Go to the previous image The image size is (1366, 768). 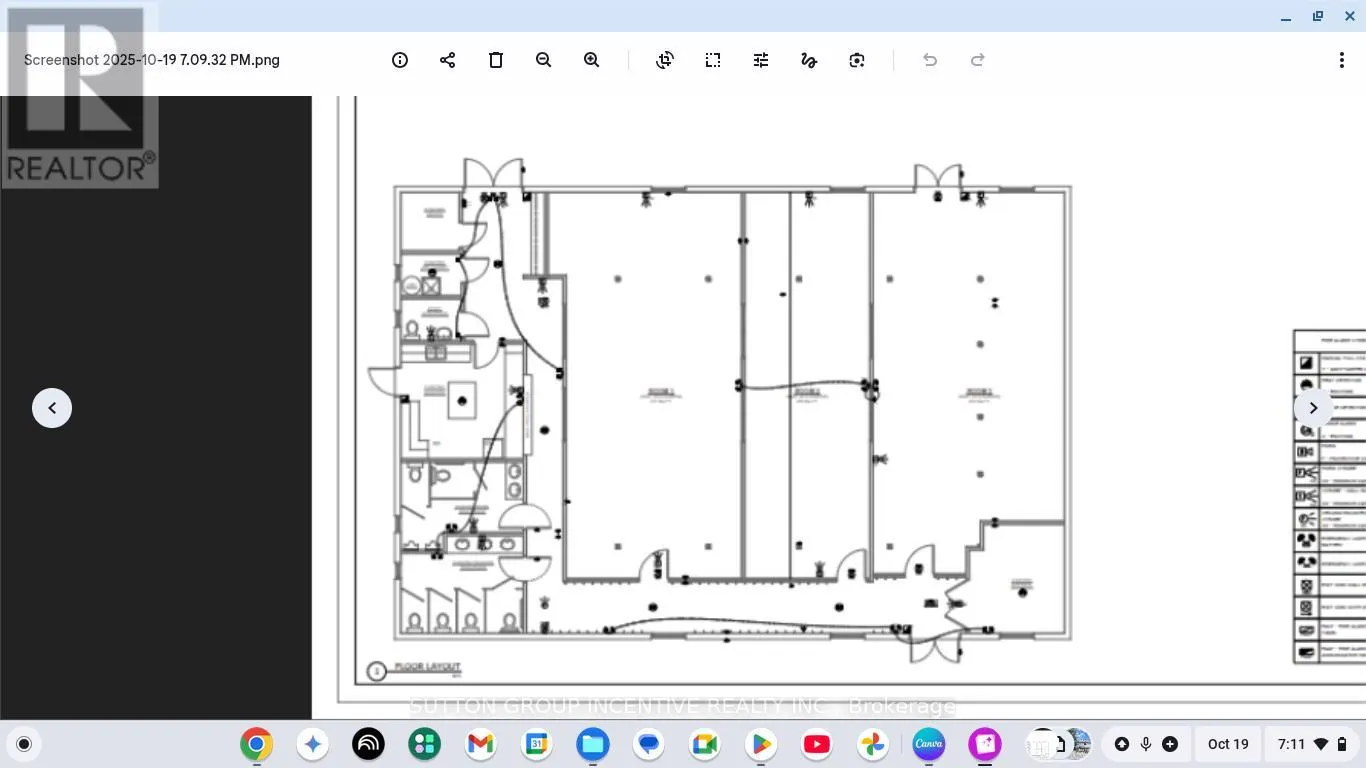pyautogui.click(x=52, y=408)
